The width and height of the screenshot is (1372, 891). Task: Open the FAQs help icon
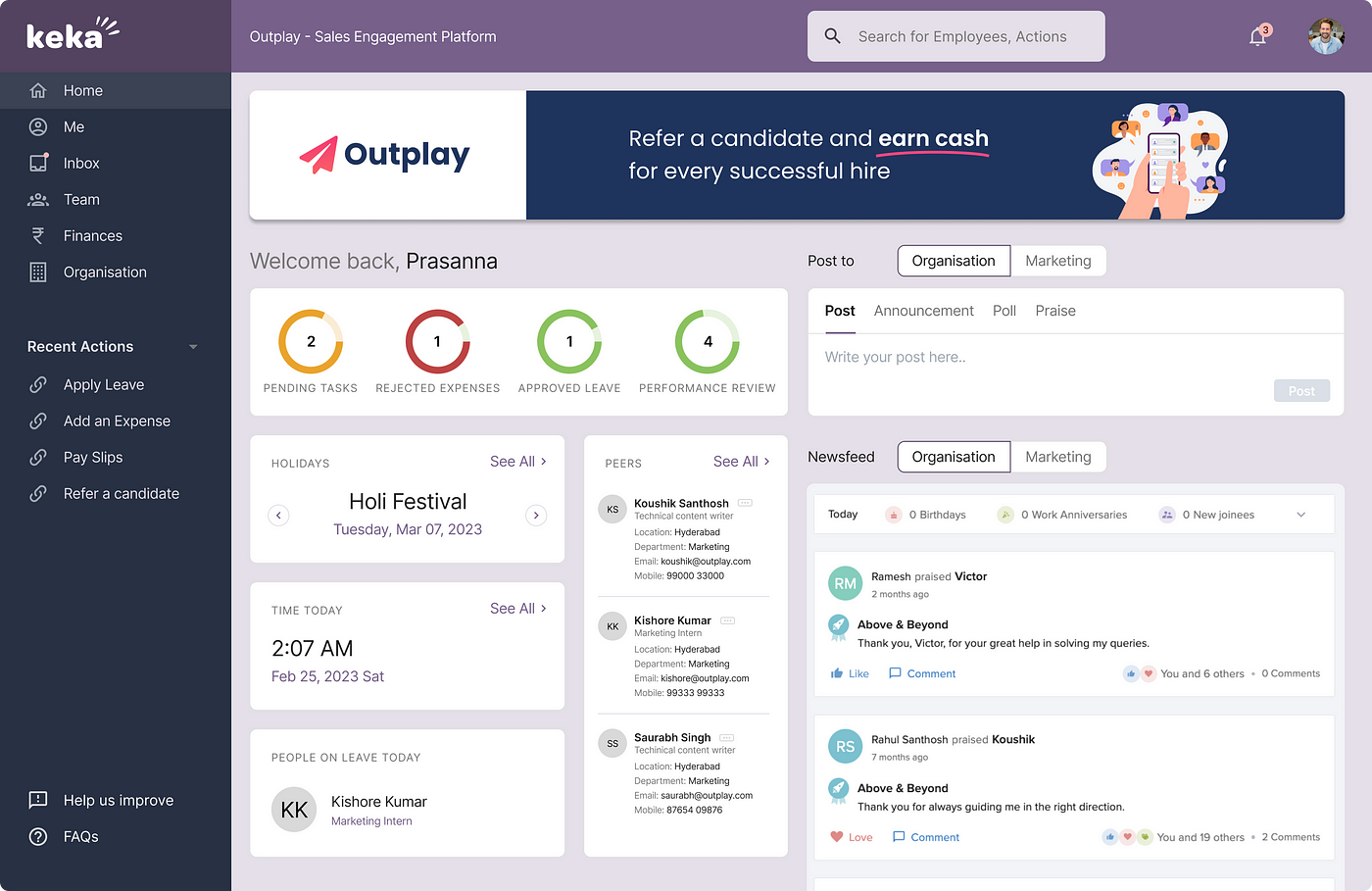(38, 837)
